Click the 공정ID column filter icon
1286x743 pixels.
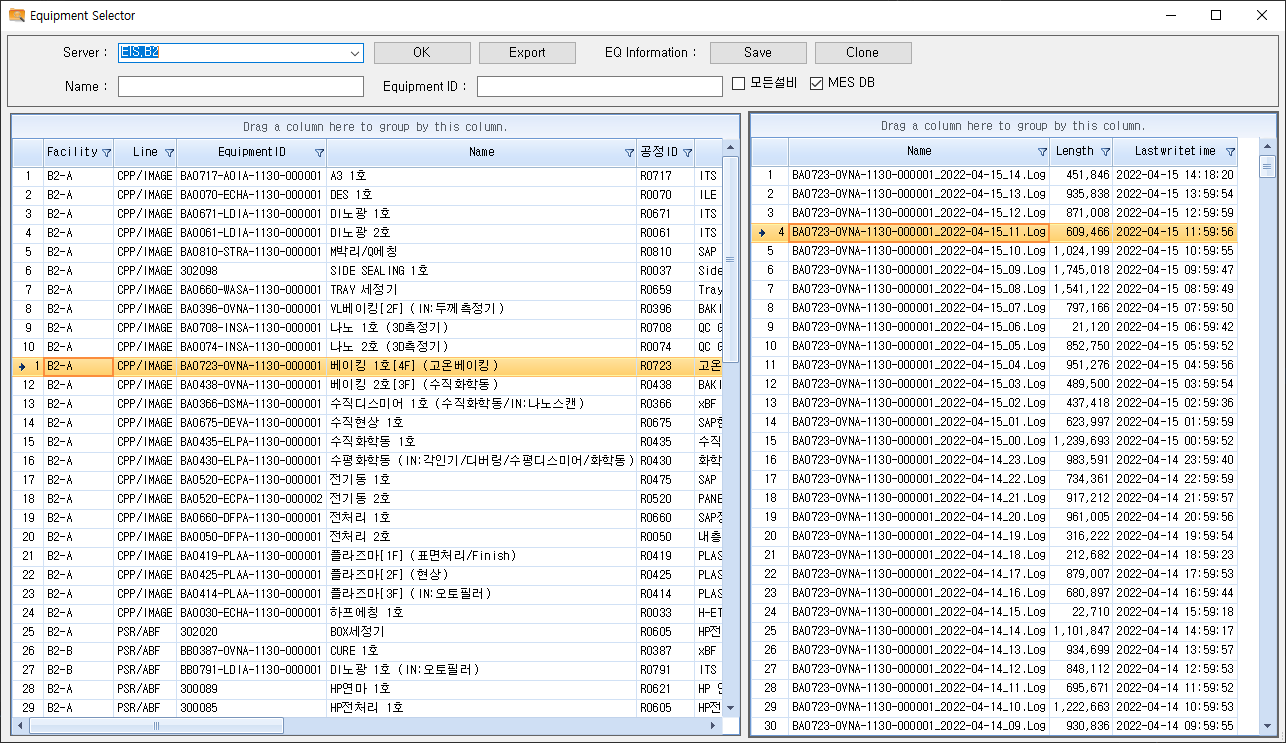[688, 153]
